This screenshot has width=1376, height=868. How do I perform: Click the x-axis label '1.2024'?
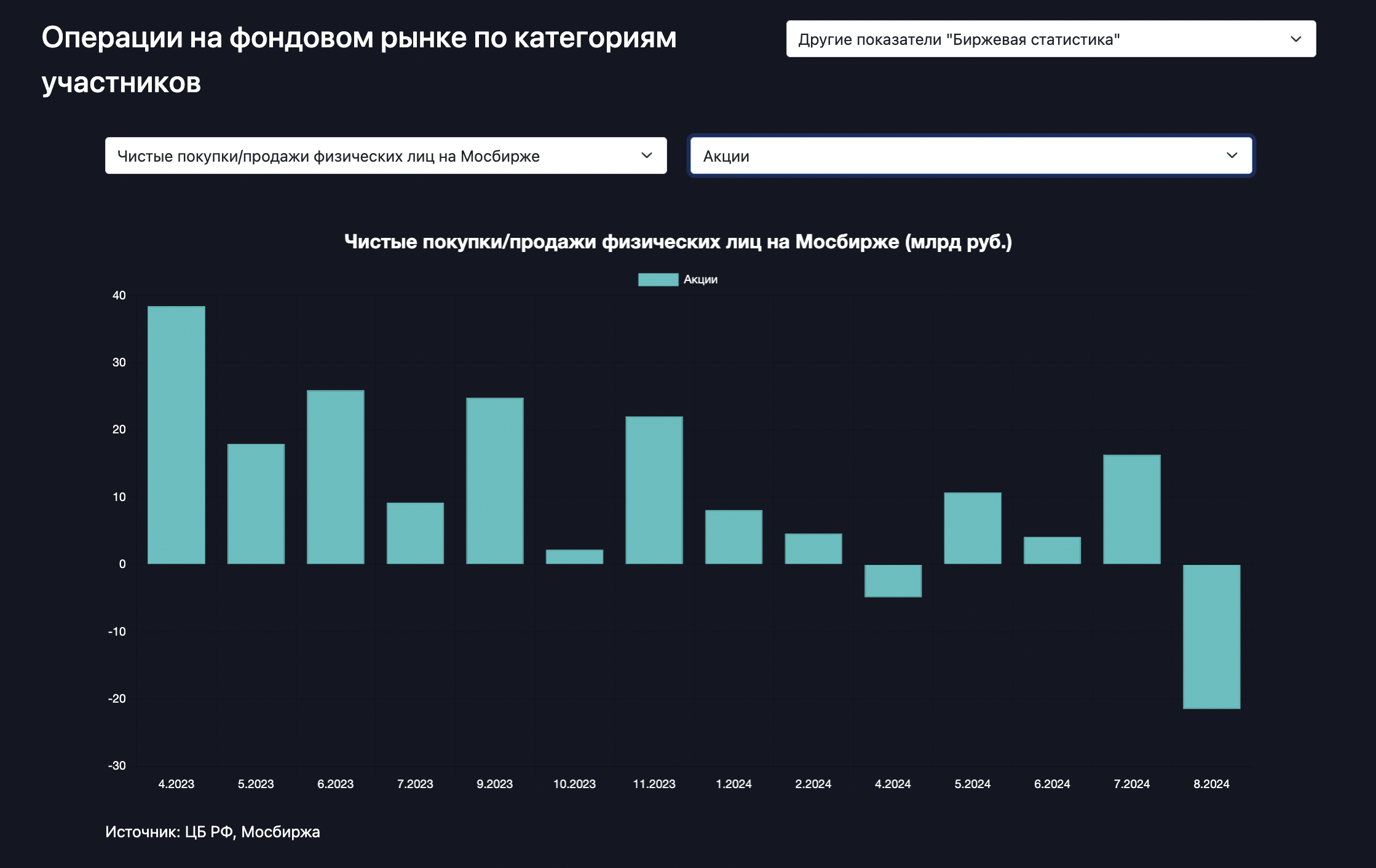pos(733,784)
